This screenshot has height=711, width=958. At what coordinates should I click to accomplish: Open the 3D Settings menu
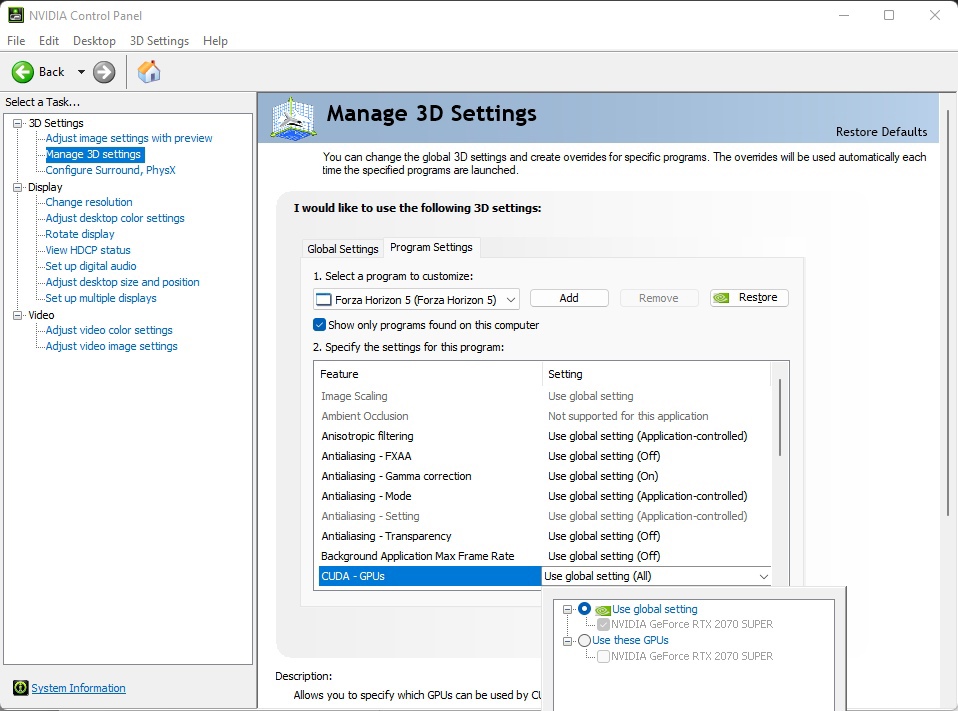(x=159, y=41)
